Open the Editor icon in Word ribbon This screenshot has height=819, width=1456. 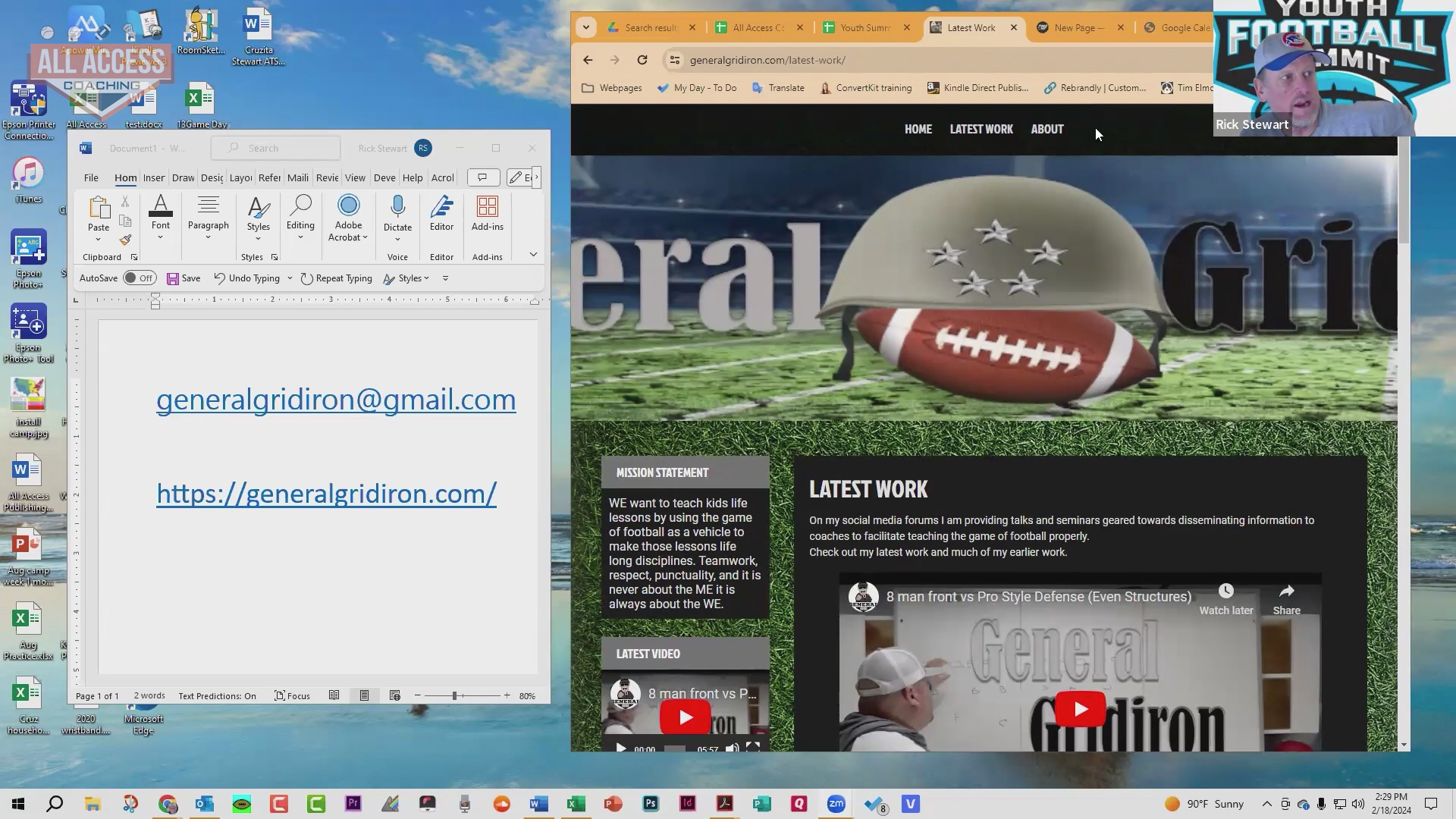click(441, 207)
